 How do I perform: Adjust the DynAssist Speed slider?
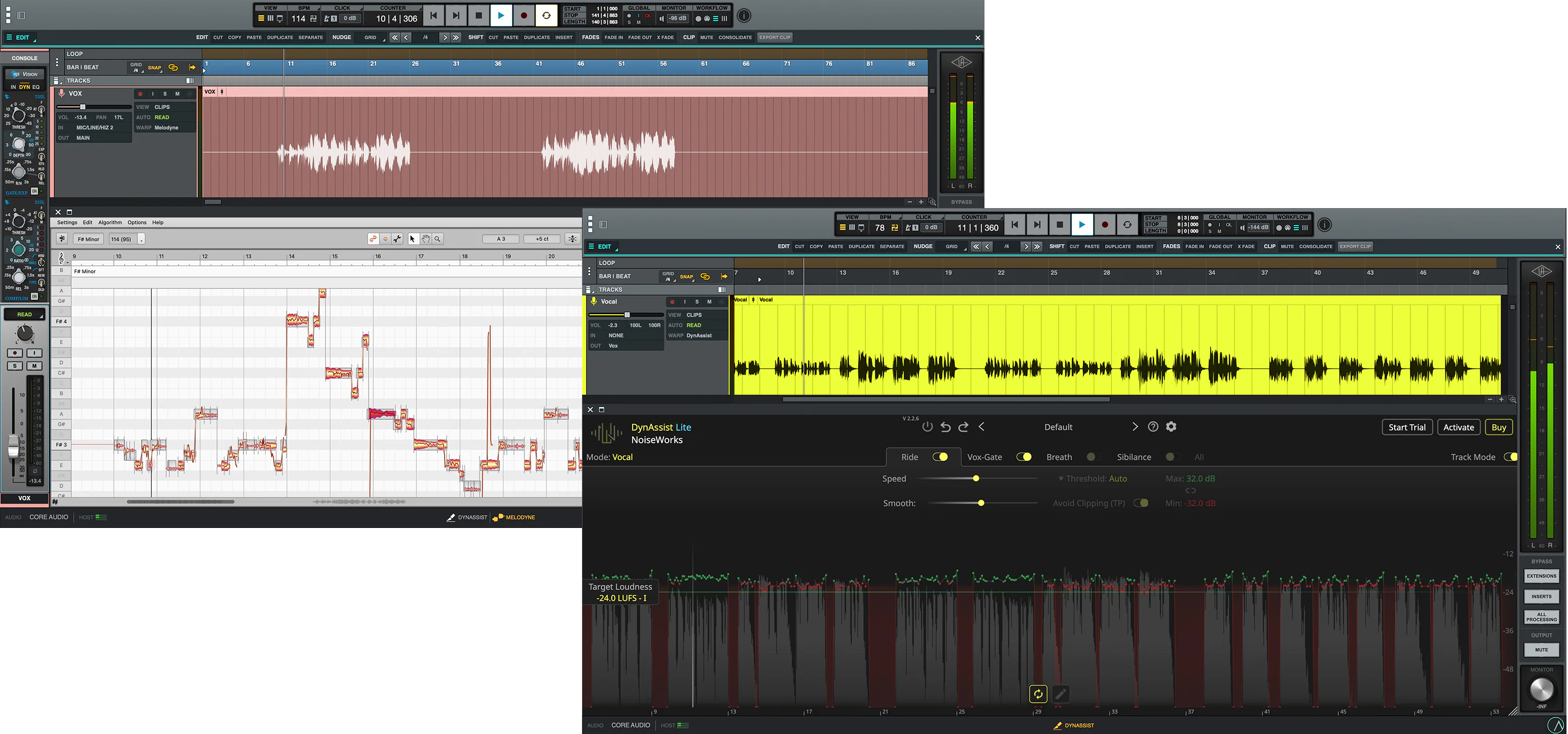click(x=976, y=479)
